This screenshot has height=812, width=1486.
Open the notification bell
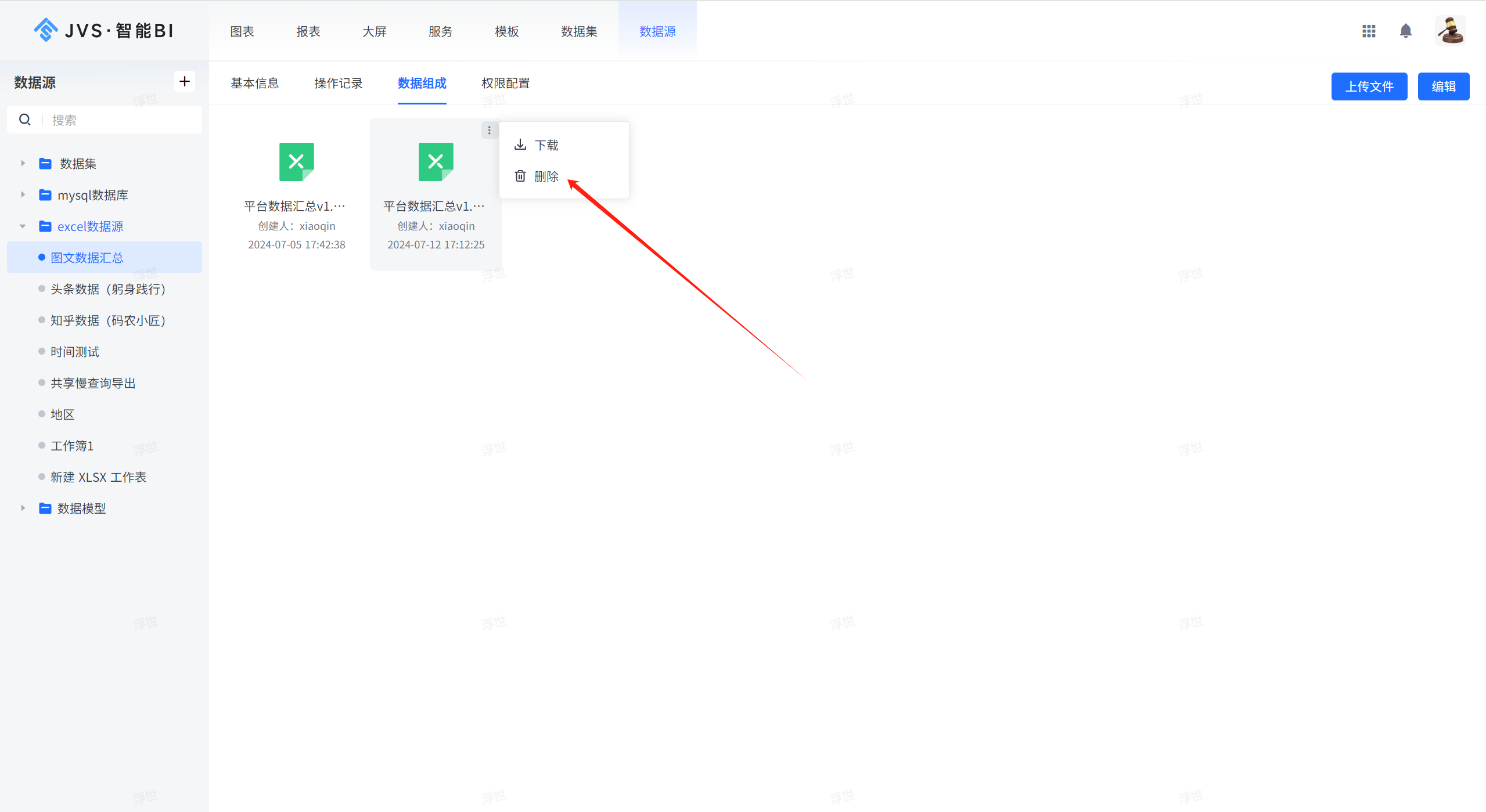coord(1405,31)
